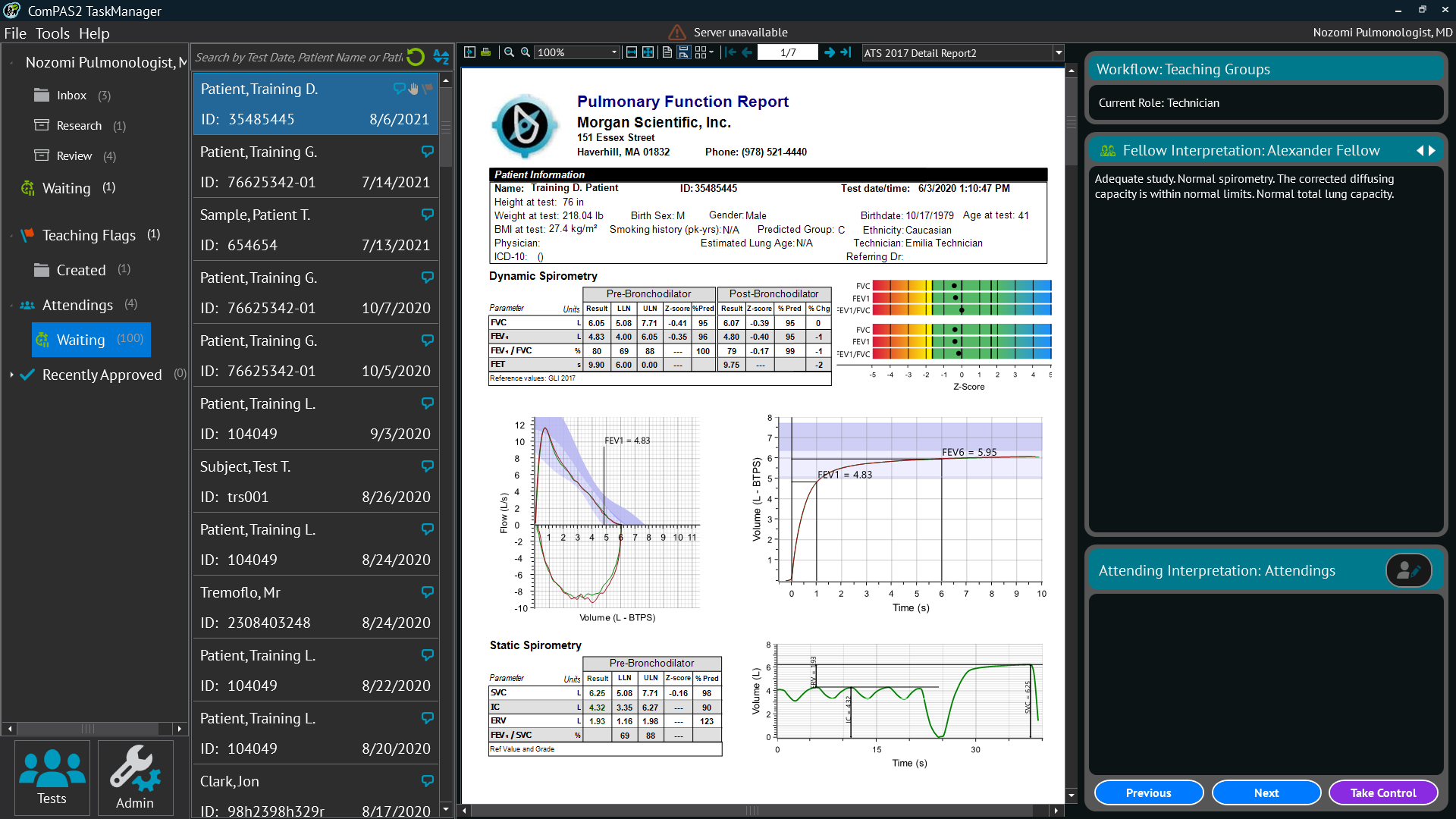
Task: Open comment bubble on Training D. row
Action: click(x=399, y=89)
